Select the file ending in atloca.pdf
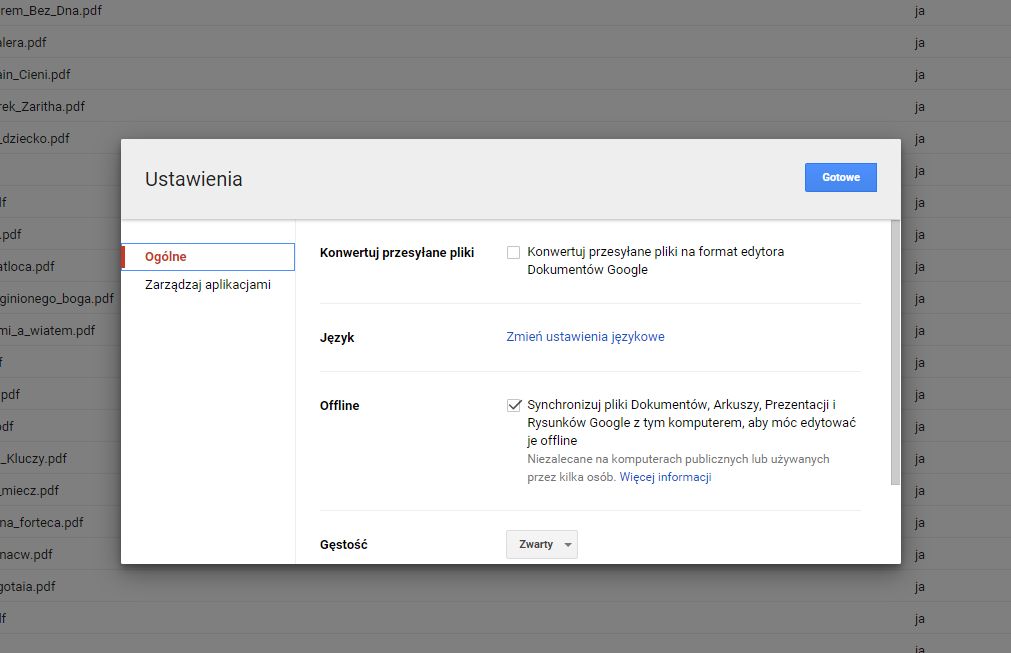The image size is (1011, 653). 28,267
